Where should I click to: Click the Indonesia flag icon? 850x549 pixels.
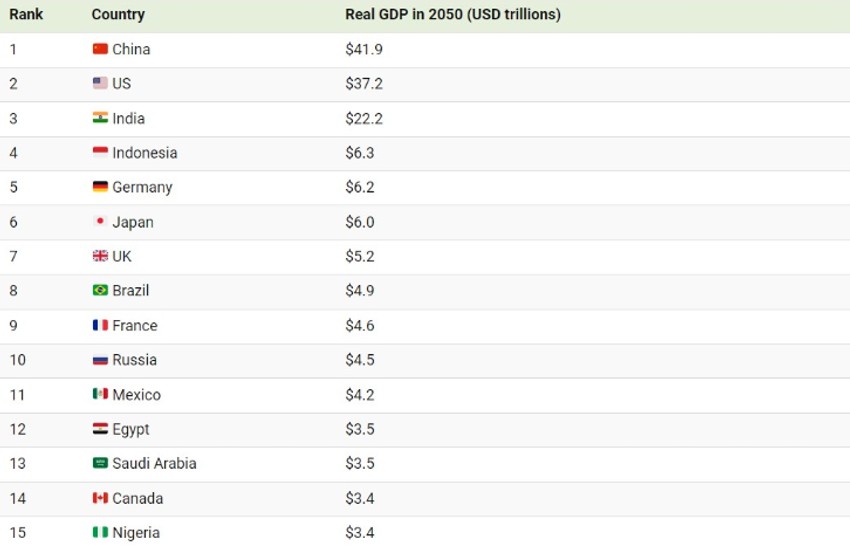[100, 153]
